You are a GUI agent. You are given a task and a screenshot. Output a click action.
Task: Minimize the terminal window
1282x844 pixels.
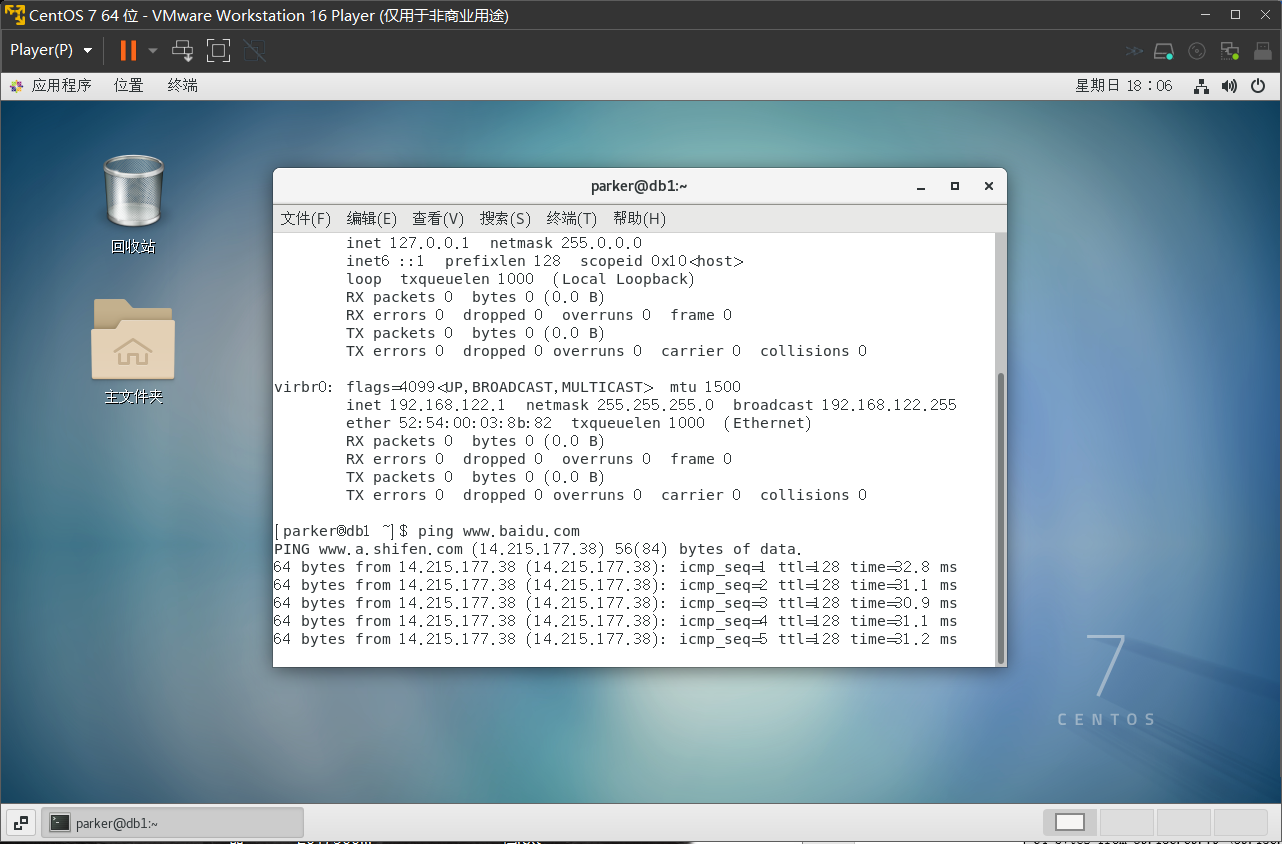point(921,186)
